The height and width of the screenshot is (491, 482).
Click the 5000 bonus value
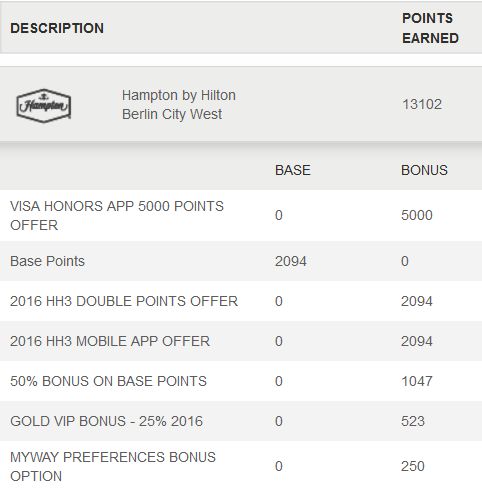click(x=417, y=215)
